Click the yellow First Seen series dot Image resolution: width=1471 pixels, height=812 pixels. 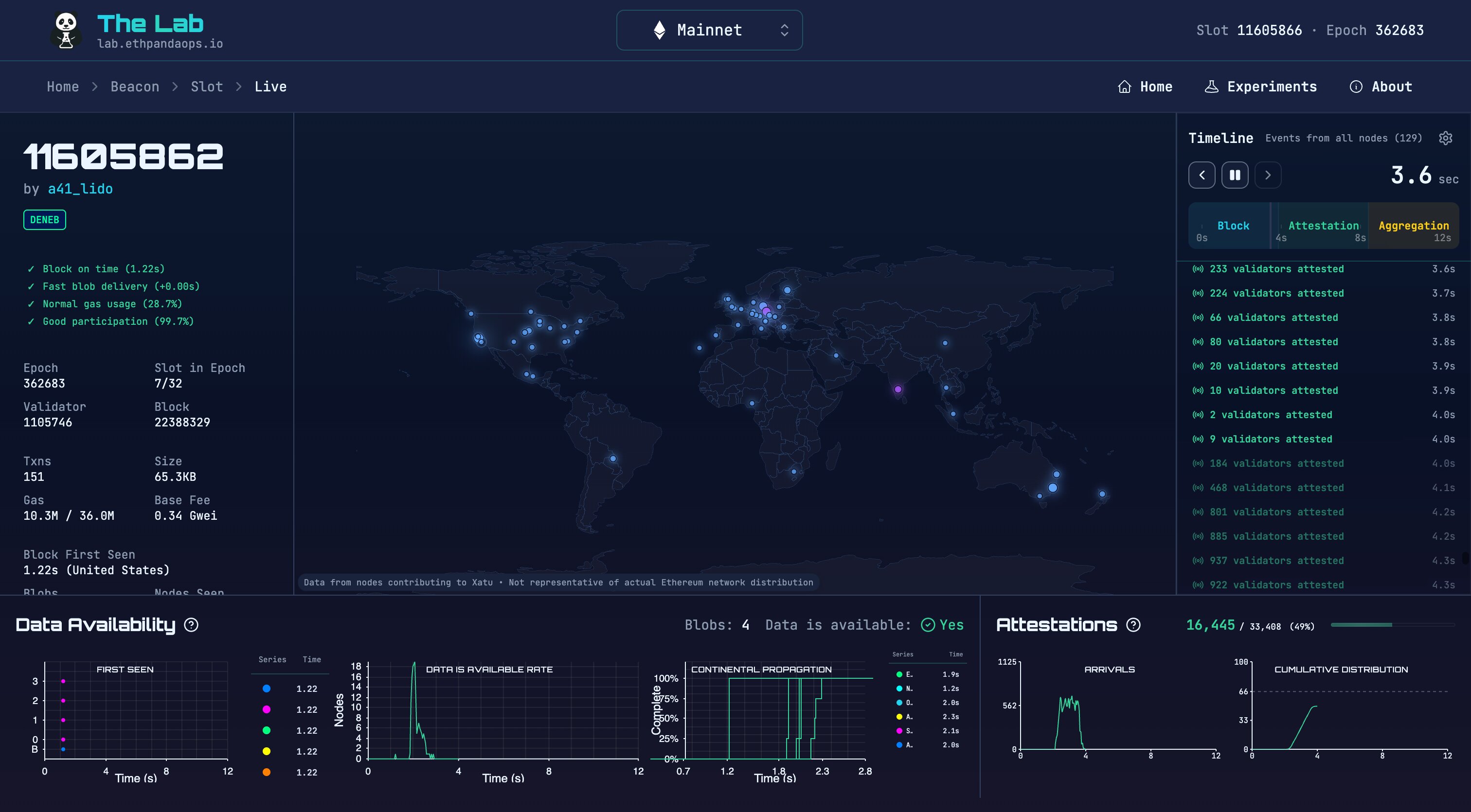(x=266, y=751)
